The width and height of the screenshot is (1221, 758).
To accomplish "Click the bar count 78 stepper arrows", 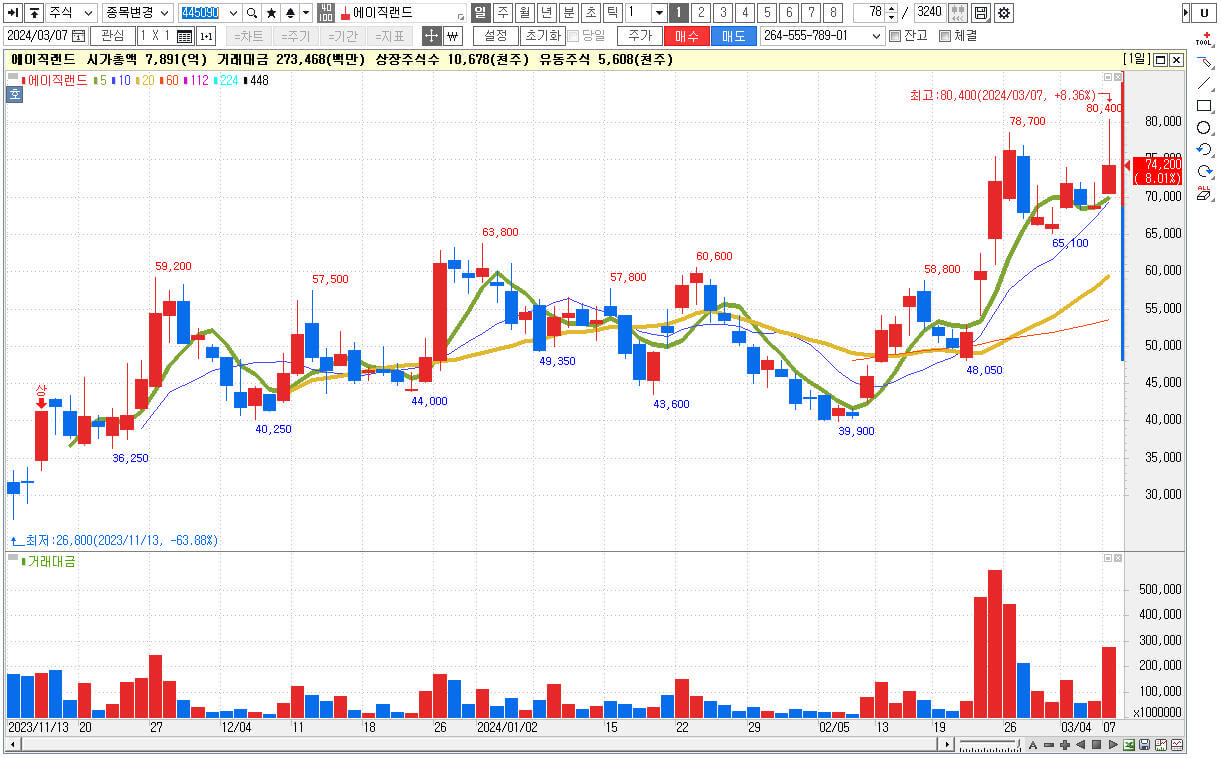I will click(890, 13).
